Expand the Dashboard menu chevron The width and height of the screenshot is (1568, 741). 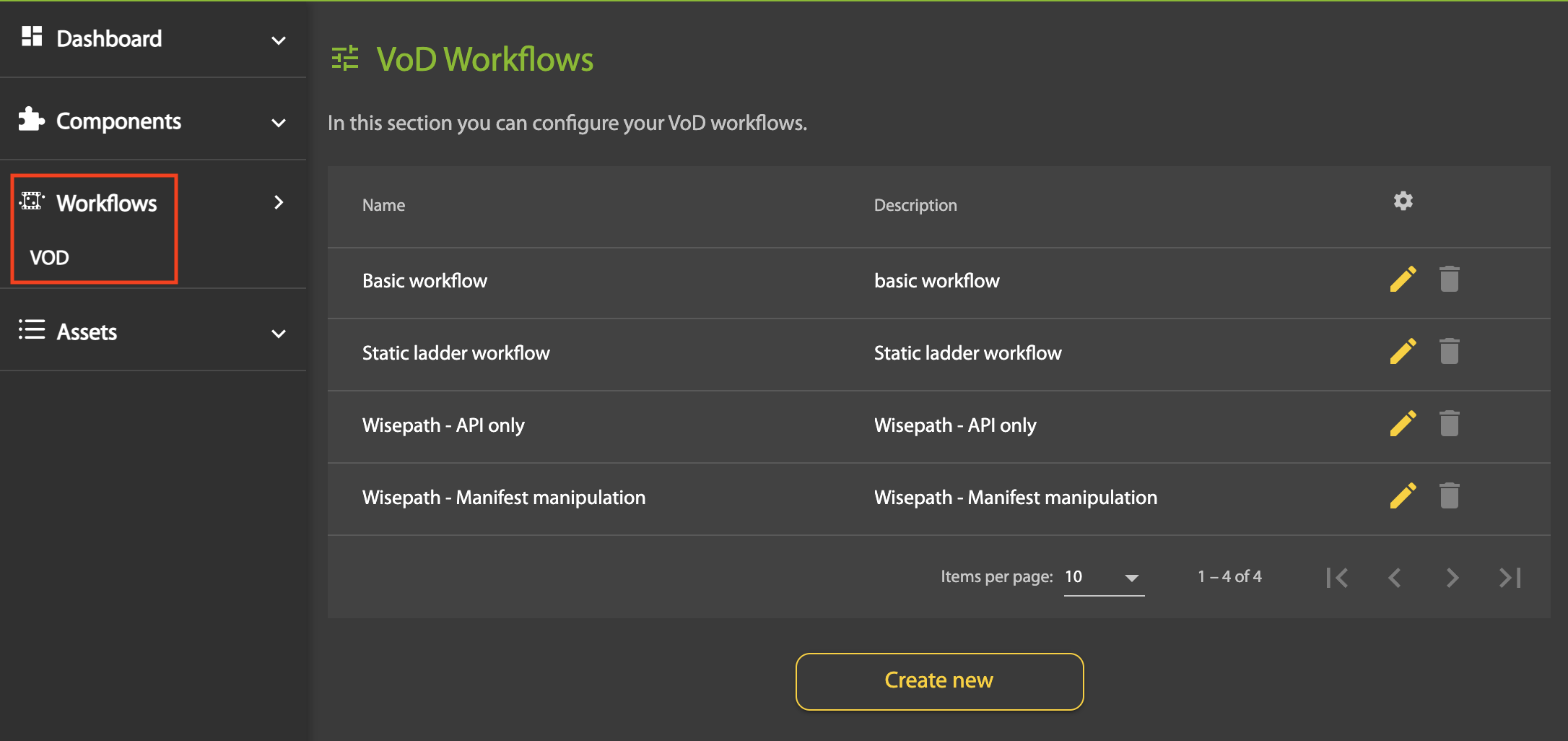click(x=279, y=40)
